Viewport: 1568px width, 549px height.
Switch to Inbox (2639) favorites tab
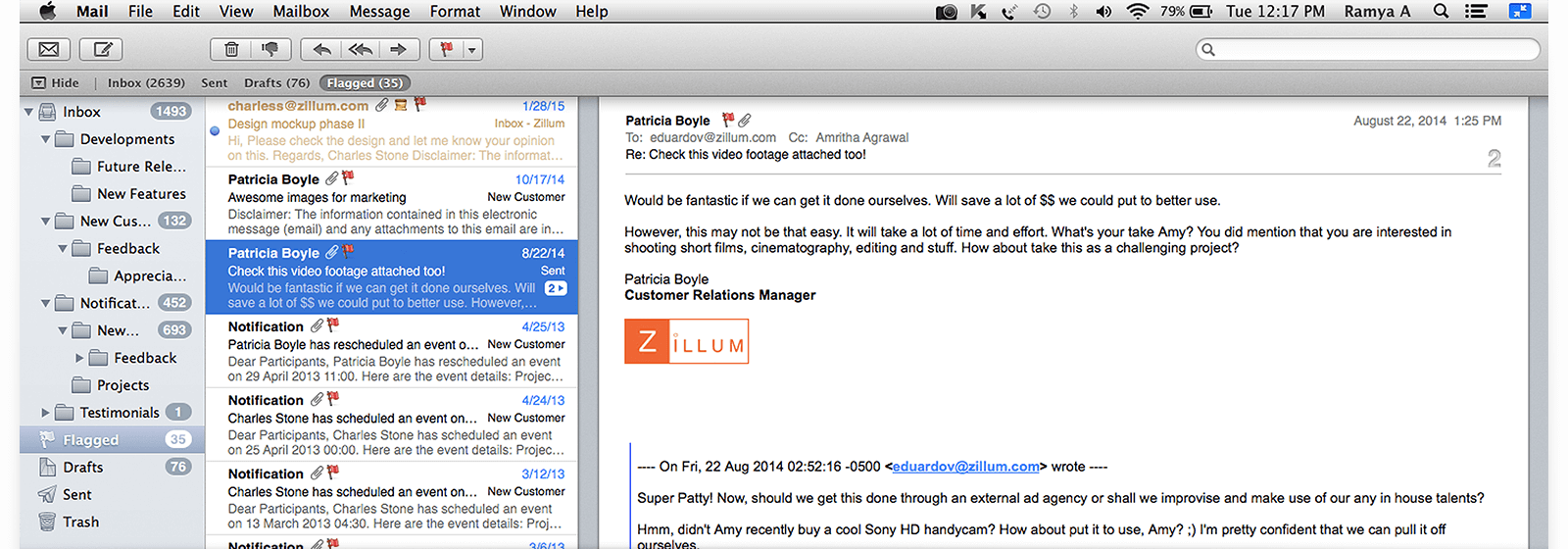(x=146, y=83)
